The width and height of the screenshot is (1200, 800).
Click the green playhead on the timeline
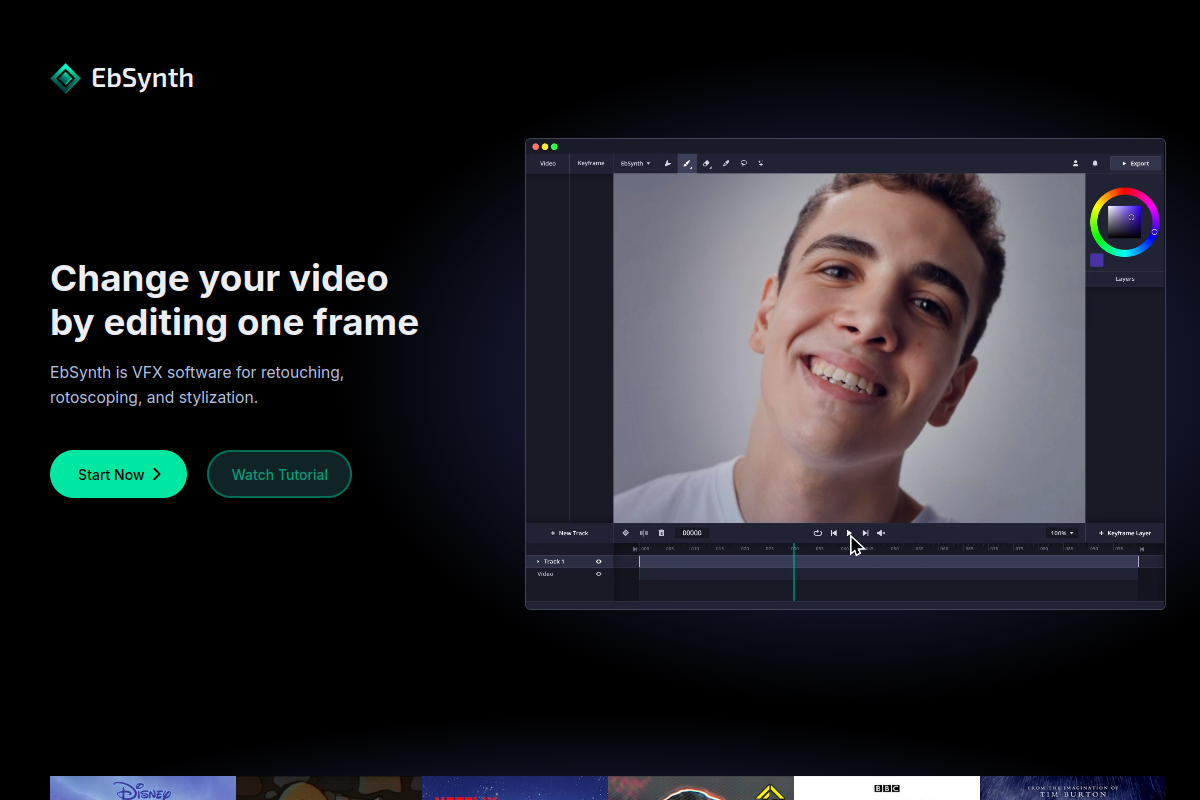click(x=794, y=572)
